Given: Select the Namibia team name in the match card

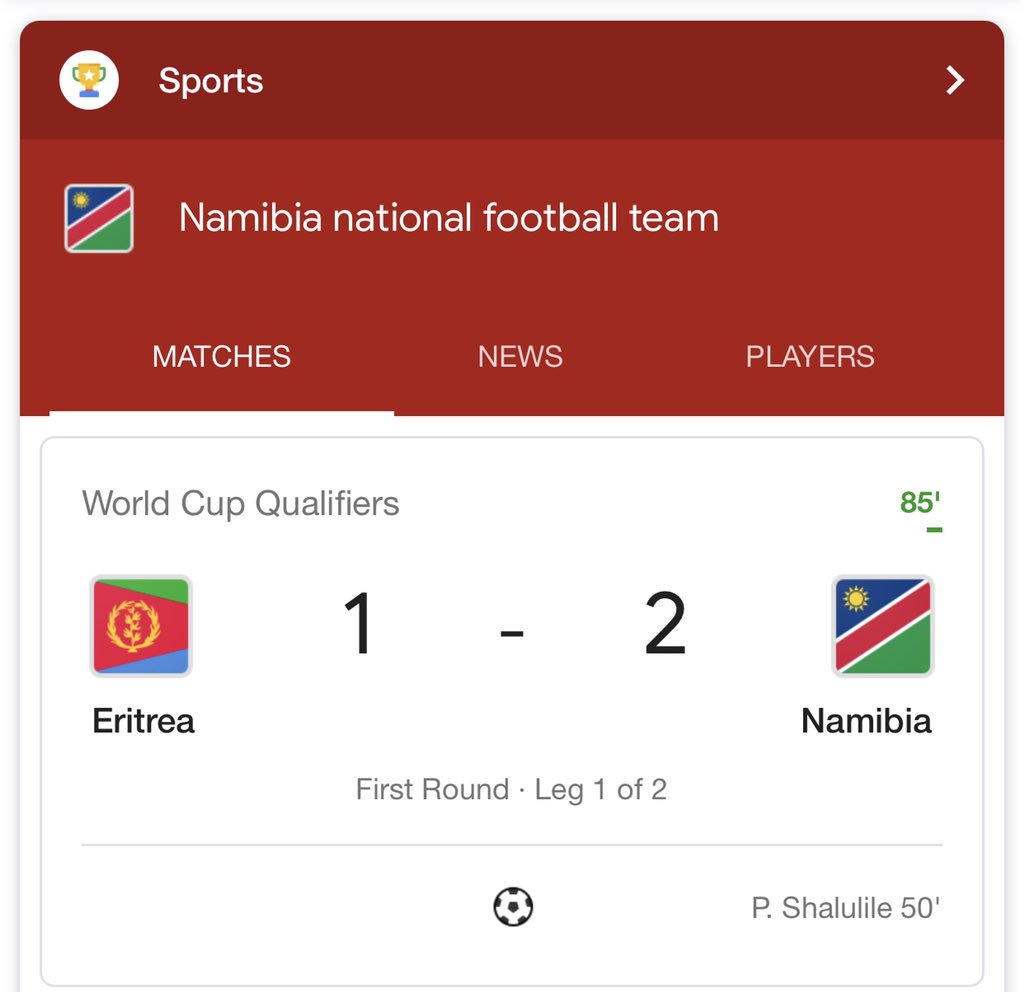Looking at the screenshot, I should pyautogui.click(x=866, y=721).
